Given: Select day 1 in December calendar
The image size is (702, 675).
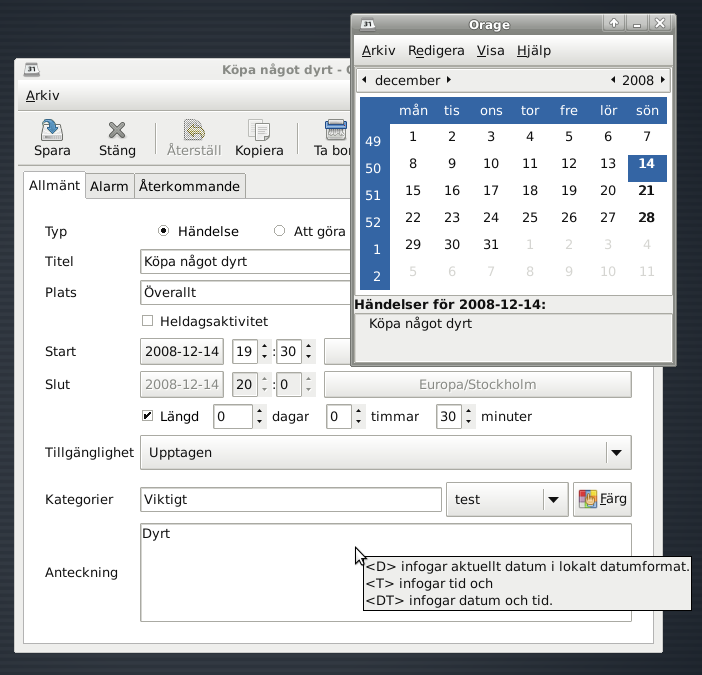Looking at the screenshot, I should (x=413, y=137).
